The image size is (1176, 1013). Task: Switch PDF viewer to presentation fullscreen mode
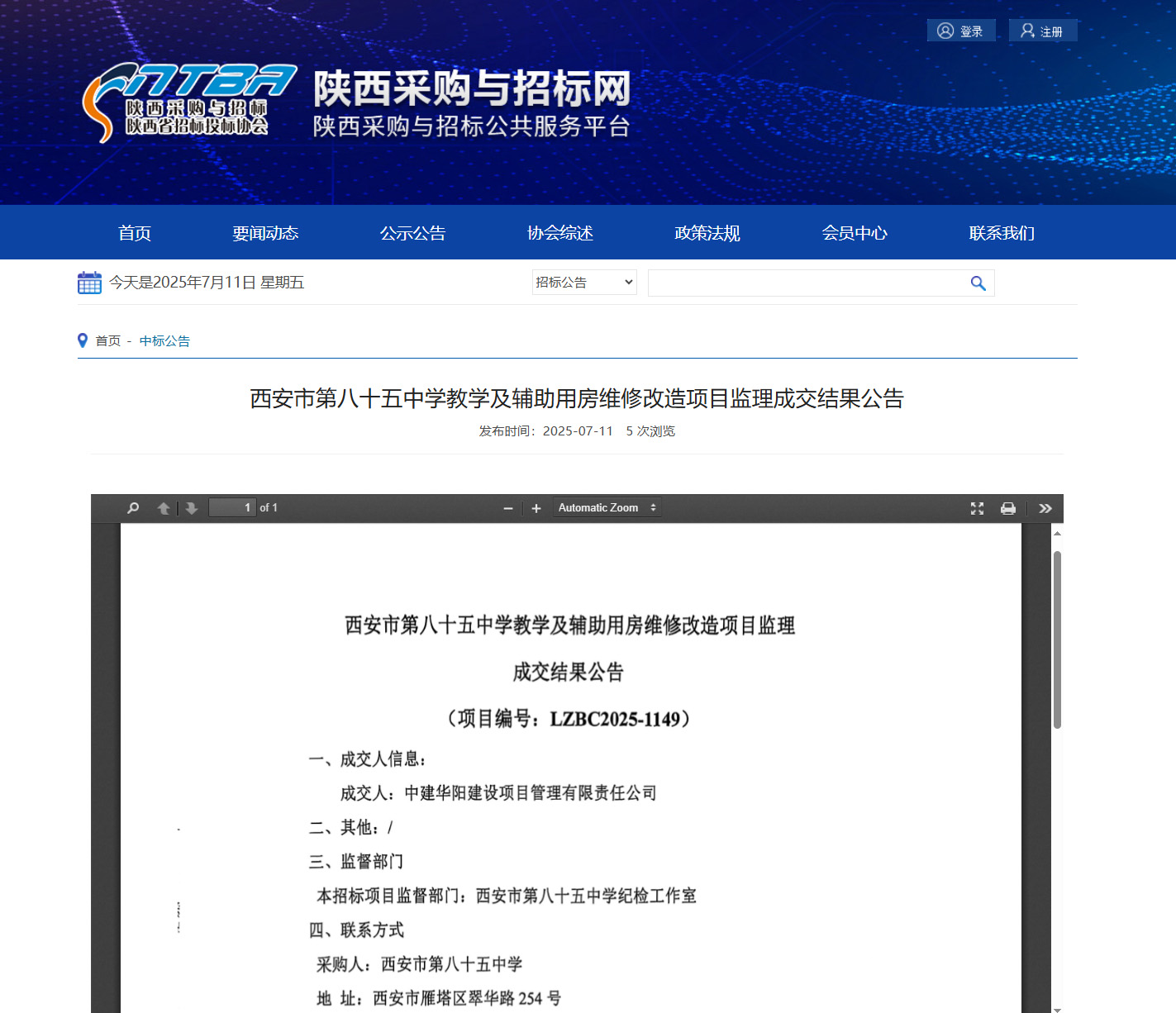977,508
